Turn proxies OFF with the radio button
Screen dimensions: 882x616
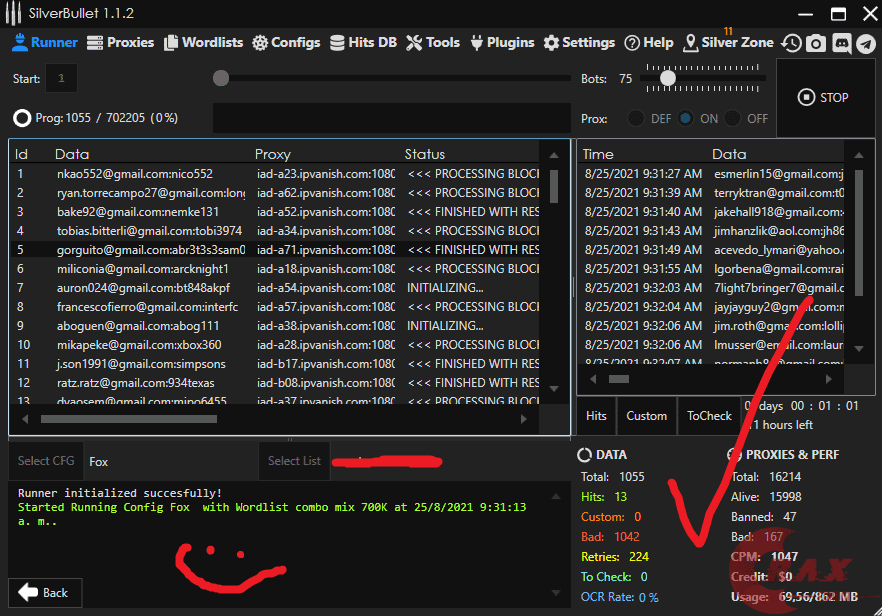[x=734, y=118]
